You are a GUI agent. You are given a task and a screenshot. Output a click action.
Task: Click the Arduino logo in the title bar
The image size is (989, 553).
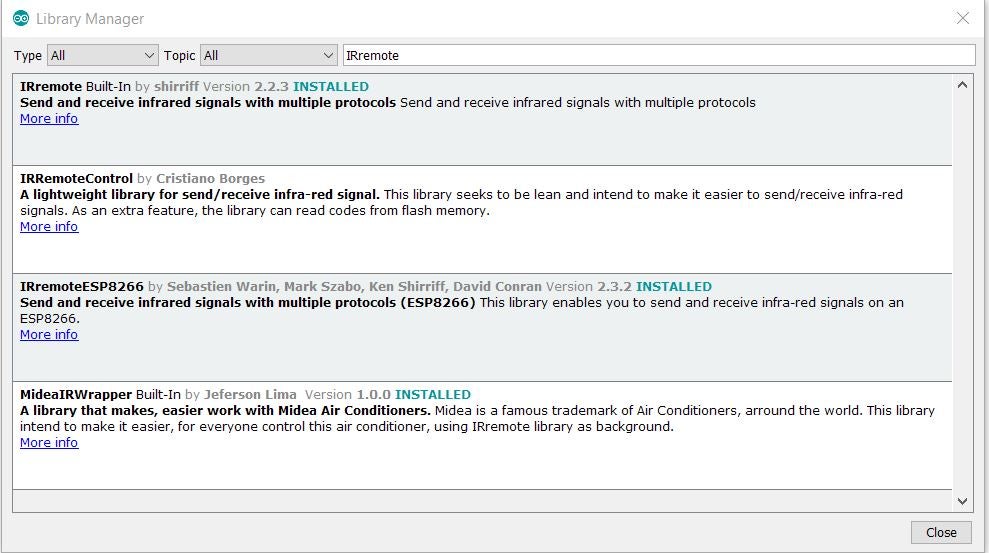coord(21,18)
